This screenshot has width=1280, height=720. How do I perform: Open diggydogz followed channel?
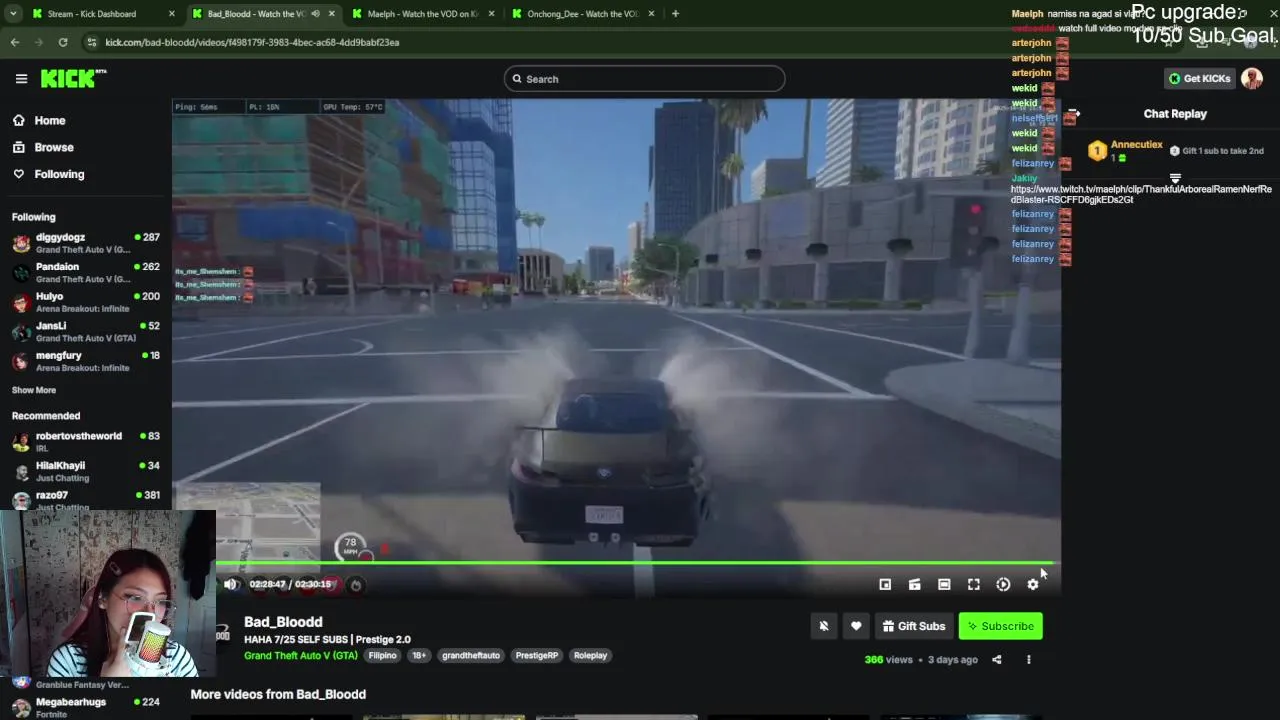point(86,243)
